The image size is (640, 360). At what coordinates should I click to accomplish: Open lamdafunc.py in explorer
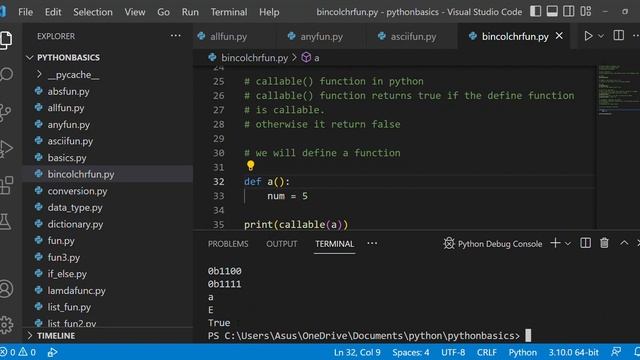(108, 291)
